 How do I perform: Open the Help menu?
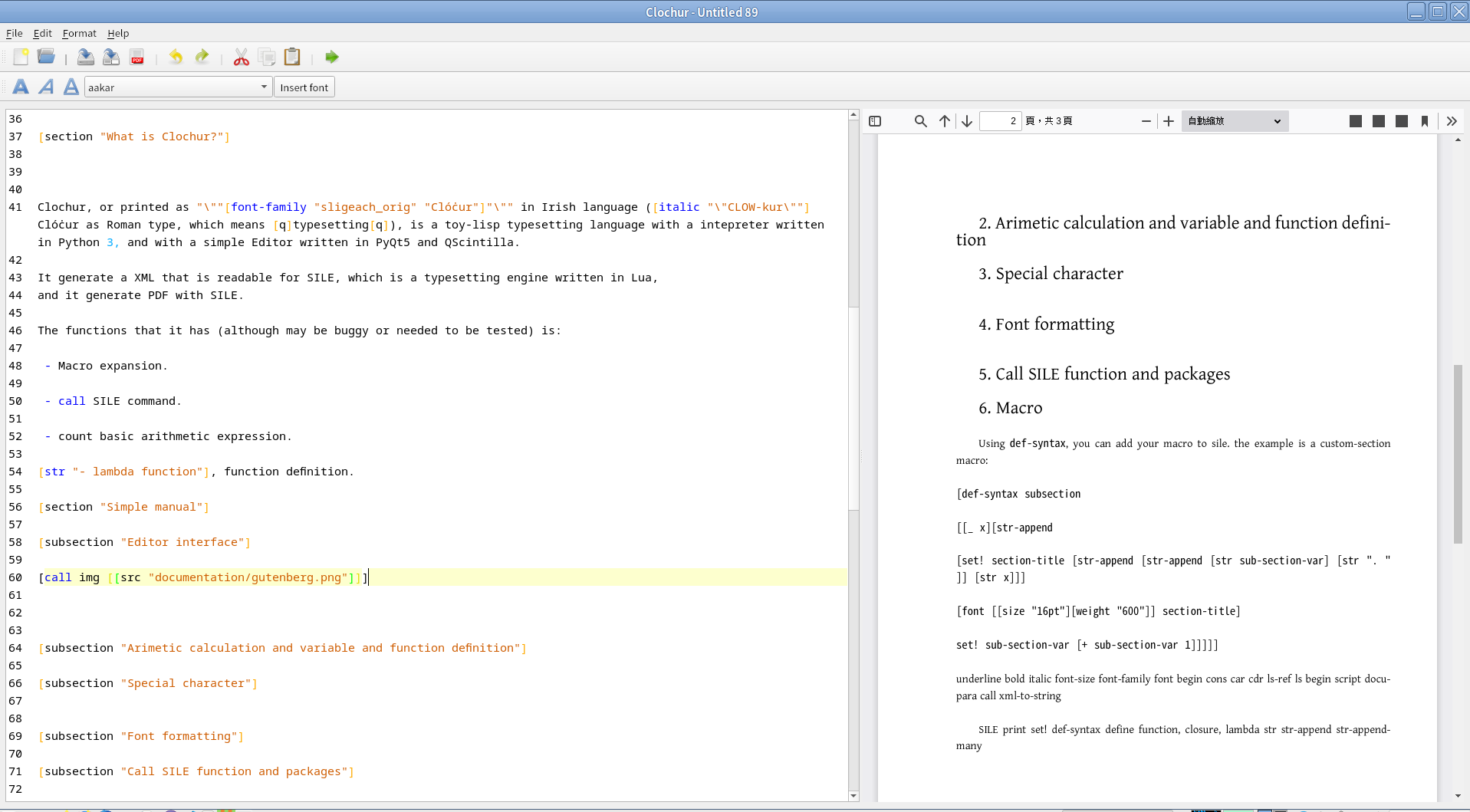[x=118, y=33]
